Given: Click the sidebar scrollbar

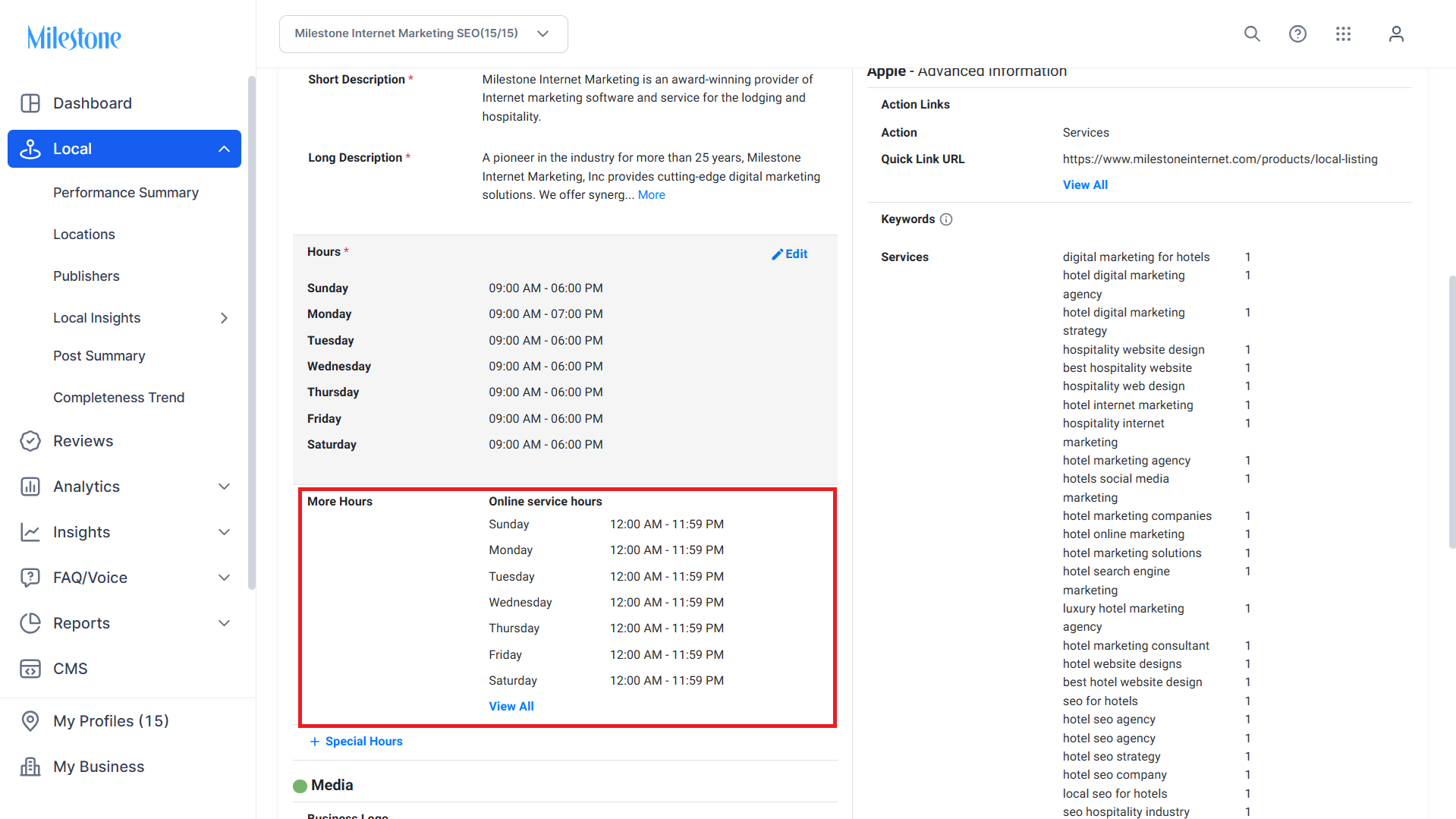Looking at the screenshot, I should pyautogui.click(x=252, y=332).
